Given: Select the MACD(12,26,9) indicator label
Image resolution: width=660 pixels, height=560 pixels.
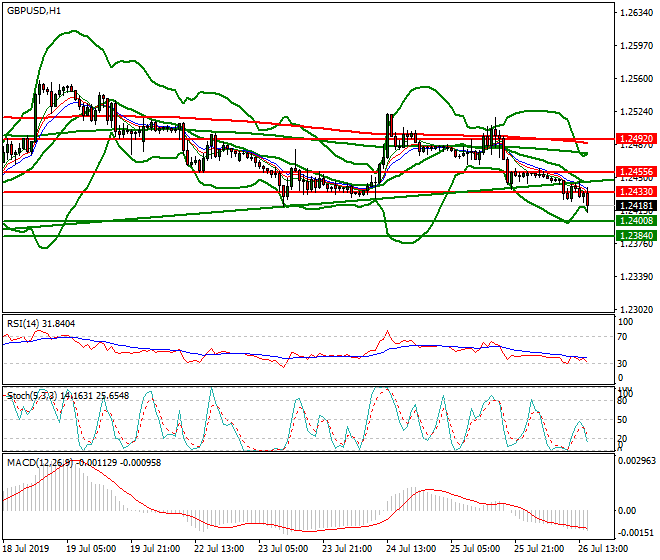Looking at the screenshot, I should pos(84,463).
